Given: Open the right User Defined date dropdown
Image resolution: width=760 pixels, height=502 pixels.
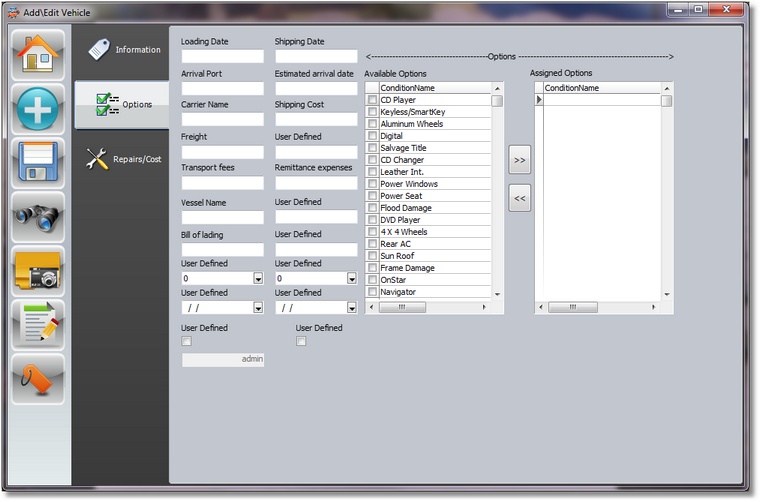Looking at the screenshot, I should (351, 308).
